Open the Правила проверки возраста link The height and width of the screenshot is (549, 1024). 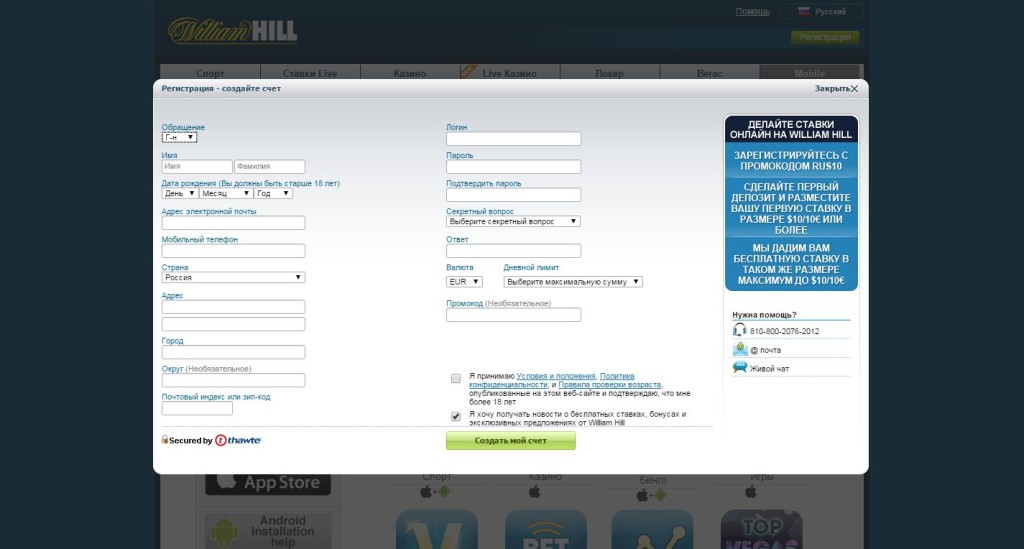click(x=609, y=385)
